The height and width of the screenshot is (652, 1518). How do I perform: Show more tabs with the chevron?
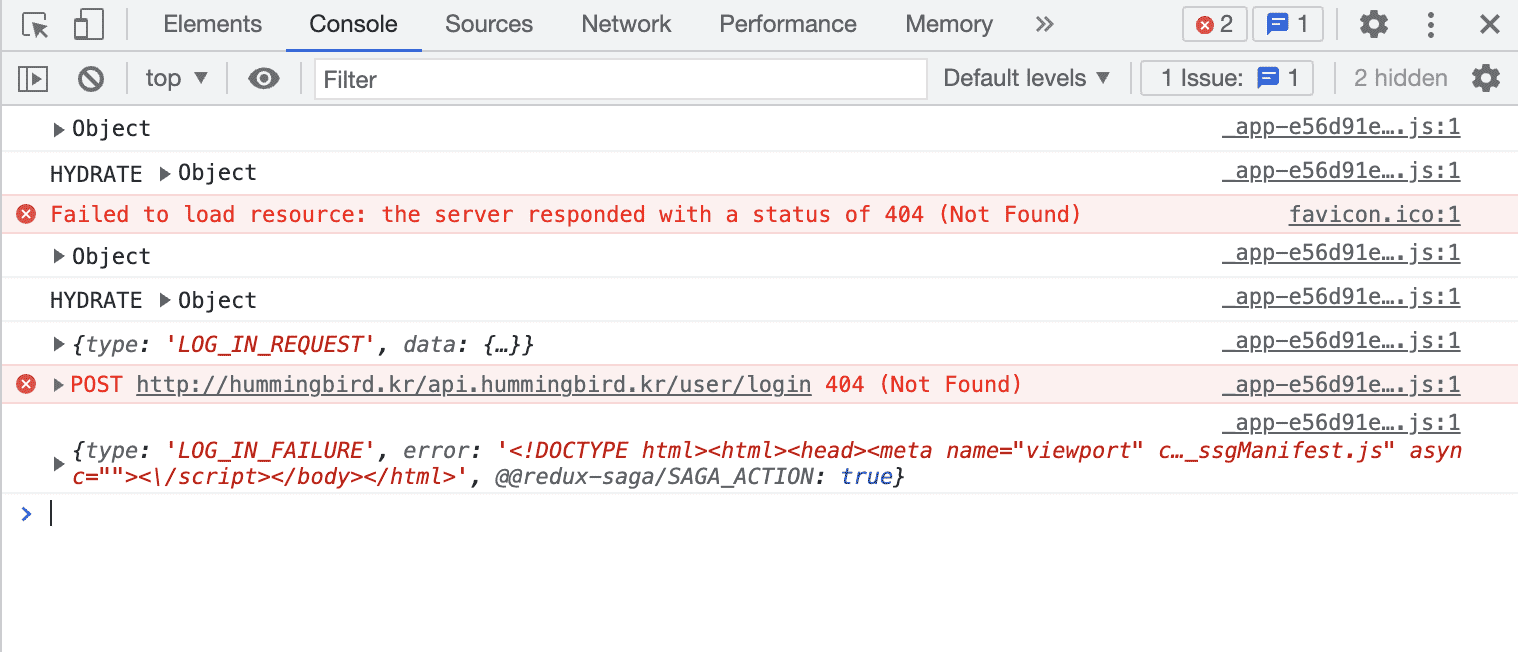(1045, 25)
